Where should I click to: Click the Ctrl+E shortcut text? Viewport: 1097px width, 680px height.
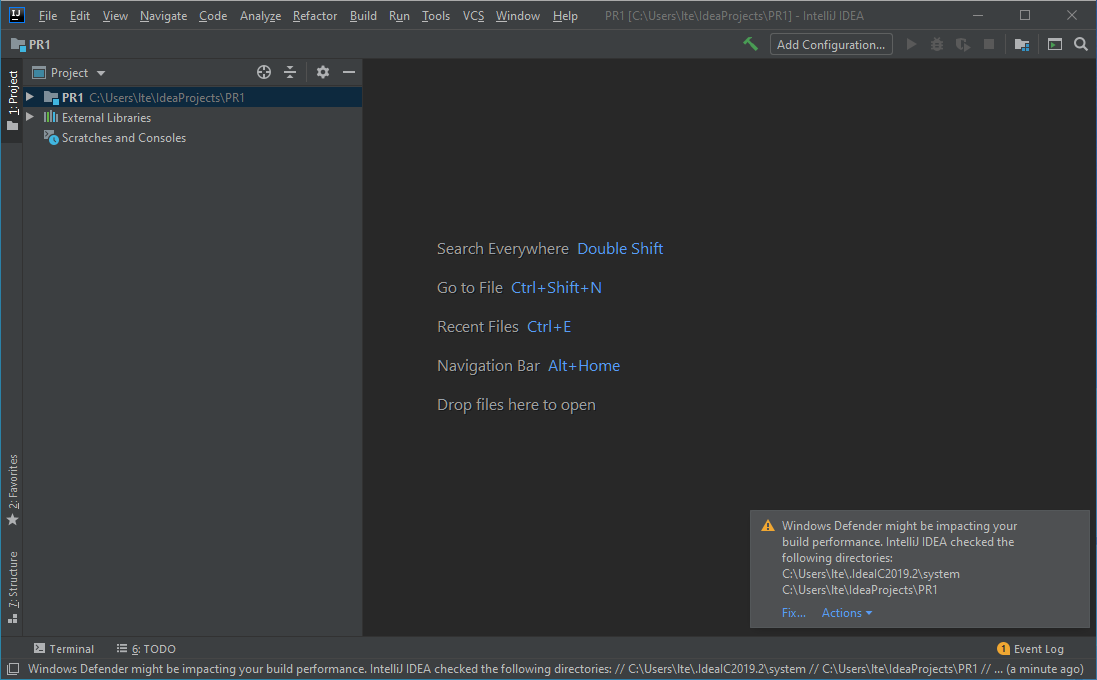click(x=549, y=327)
